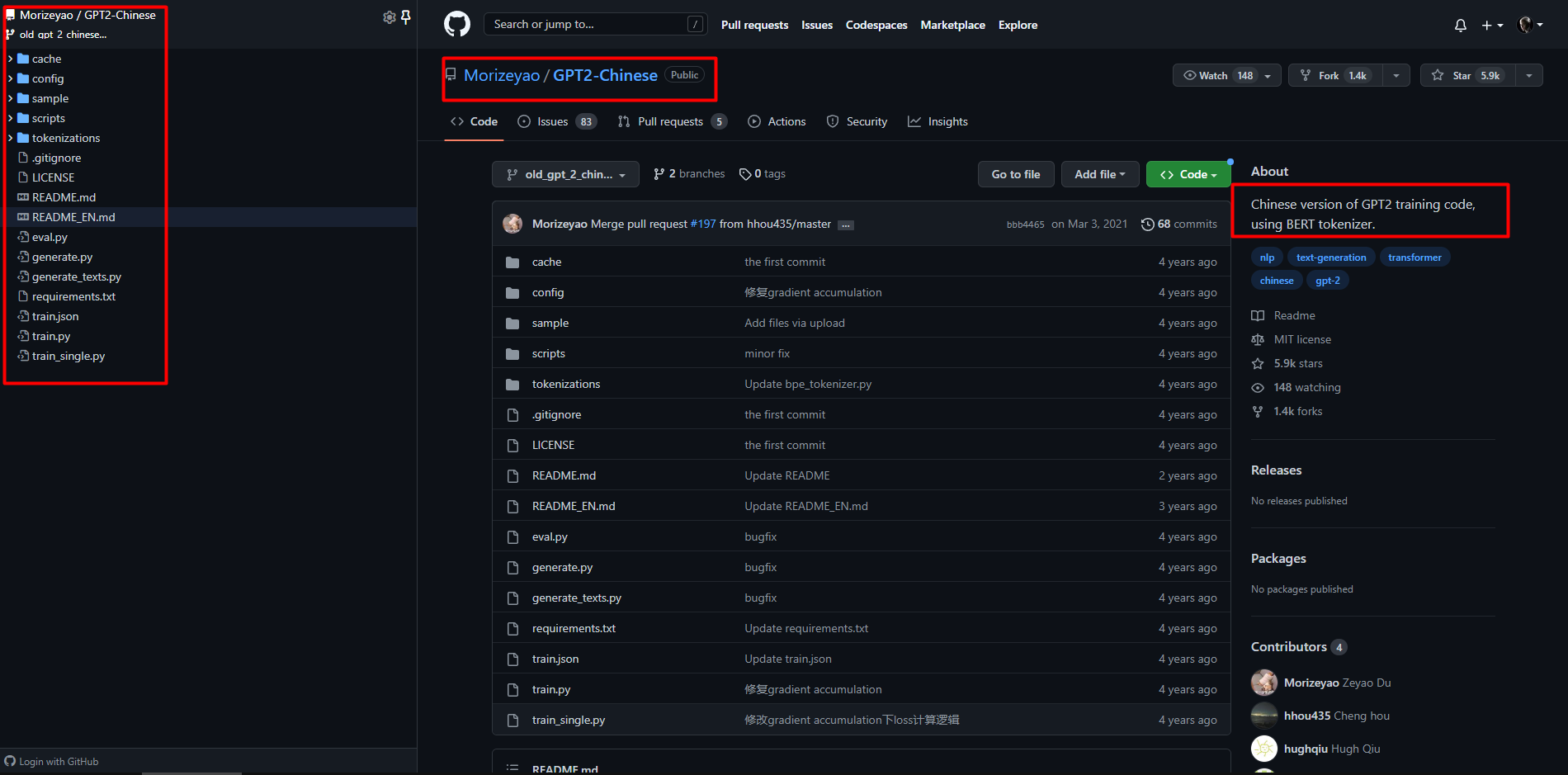Pin the sidebar with the pin icon
The width and height of the screenshot is (1568, 775).
click(406, 17)
